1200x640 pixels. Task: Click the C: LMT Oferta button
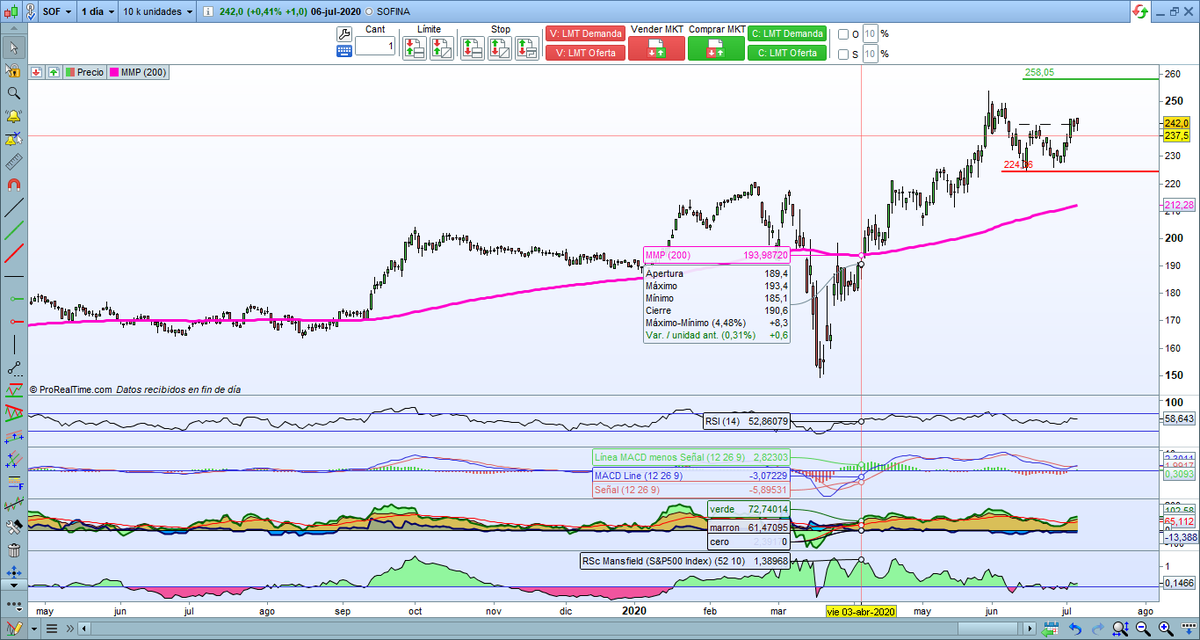coord(787,53)
